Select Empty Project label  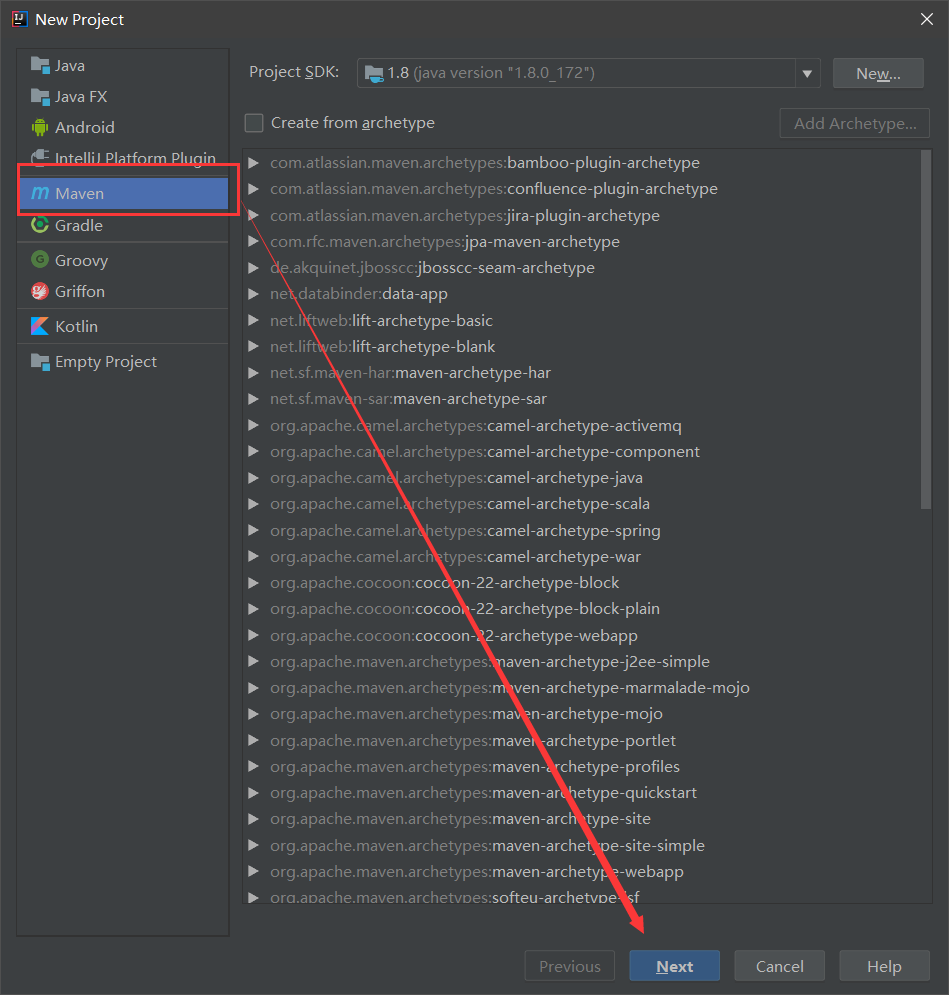click(x=106, y=362)
